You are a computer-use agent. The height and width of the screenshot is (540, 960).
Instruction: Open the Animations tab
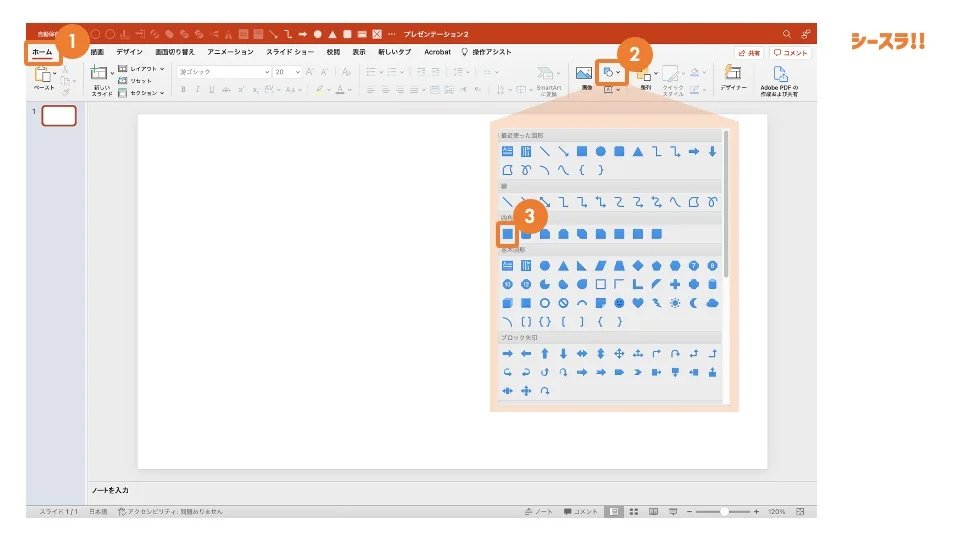point(230,52)
